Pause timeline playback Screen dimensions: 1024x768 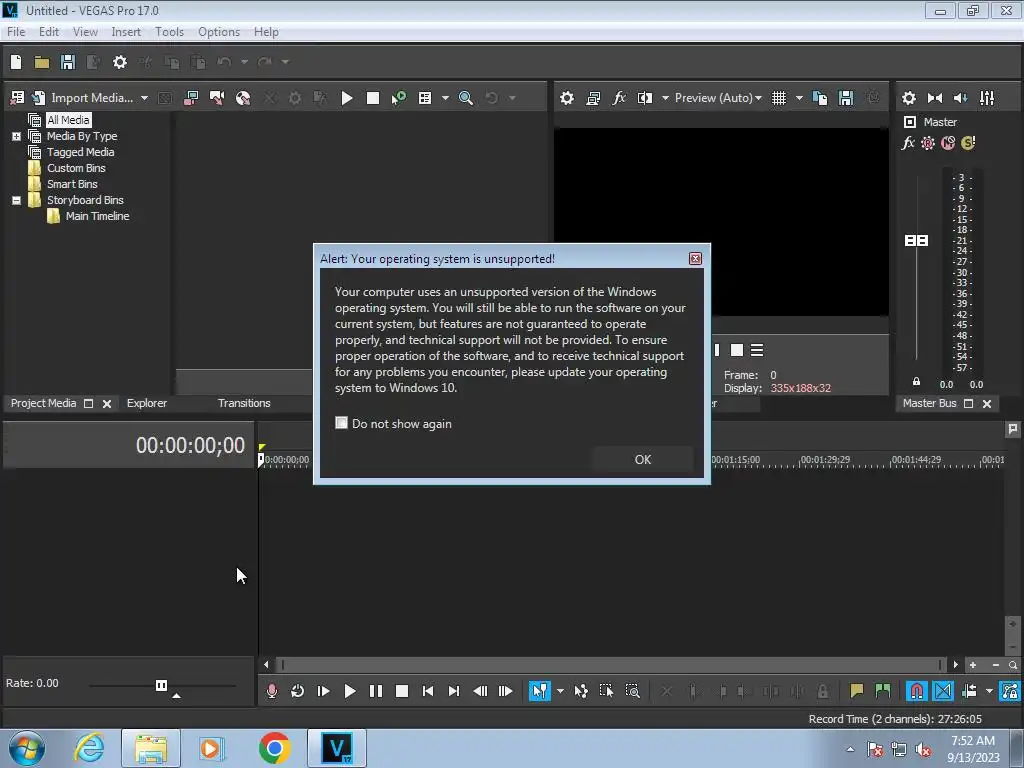click(x=376, y=691)
